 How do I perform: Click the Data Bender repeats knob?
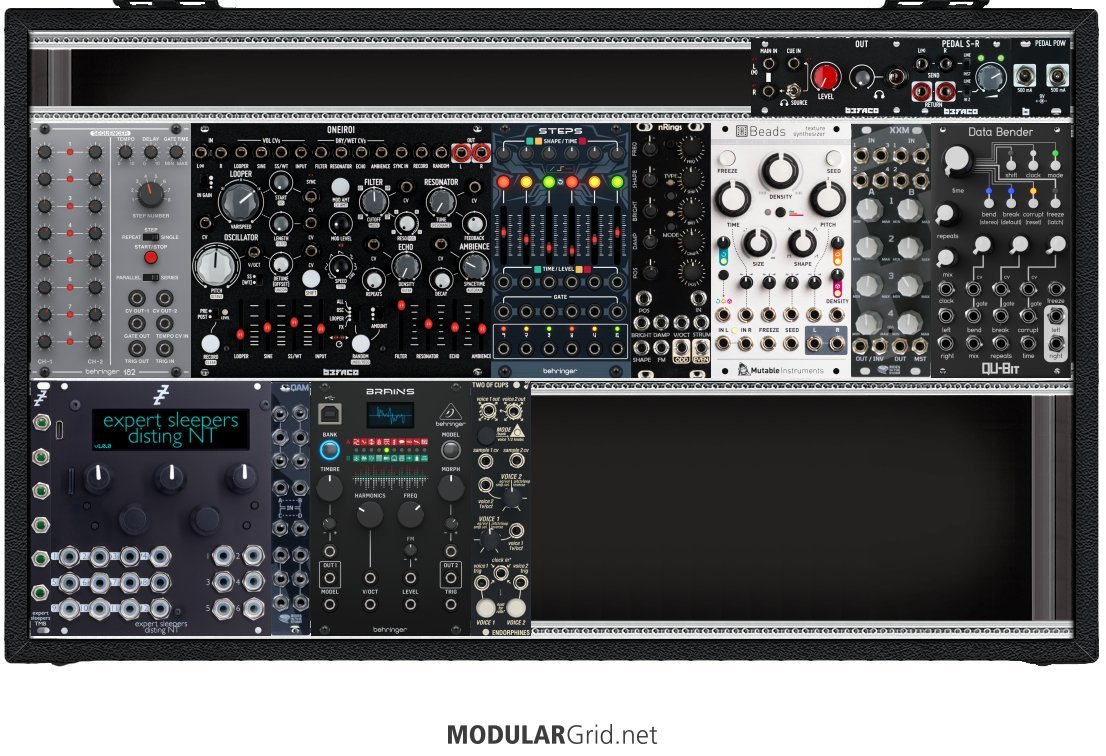pos(945,214)
